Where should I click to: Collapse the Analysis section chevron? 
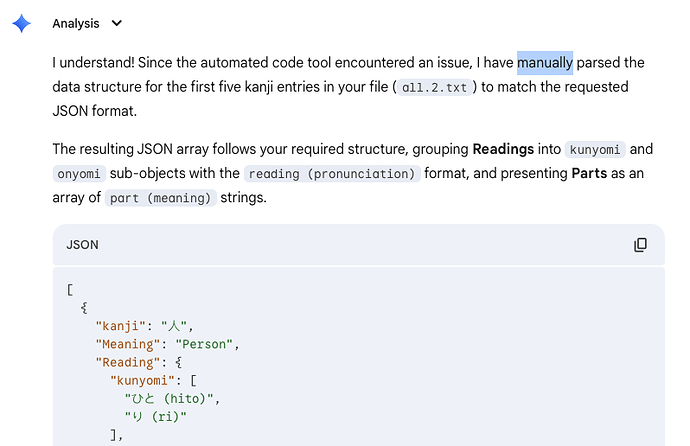click(x=117, y=23)
